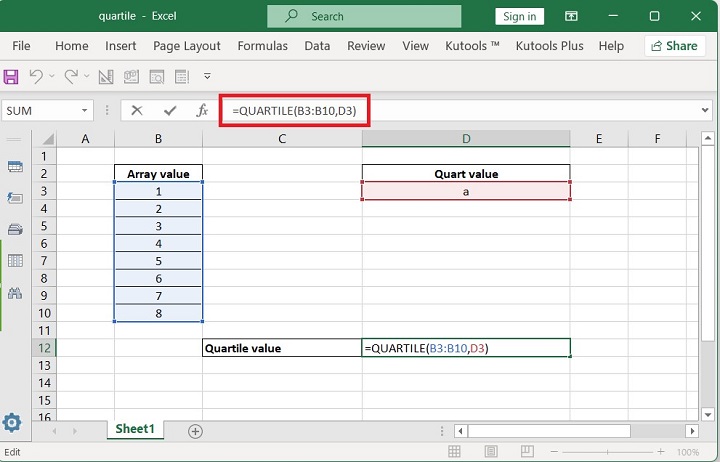The height and width of the screenshot is (462, 720).
Task: Open the Formulas ribbon tab
Action: click(x=262, y=46)
